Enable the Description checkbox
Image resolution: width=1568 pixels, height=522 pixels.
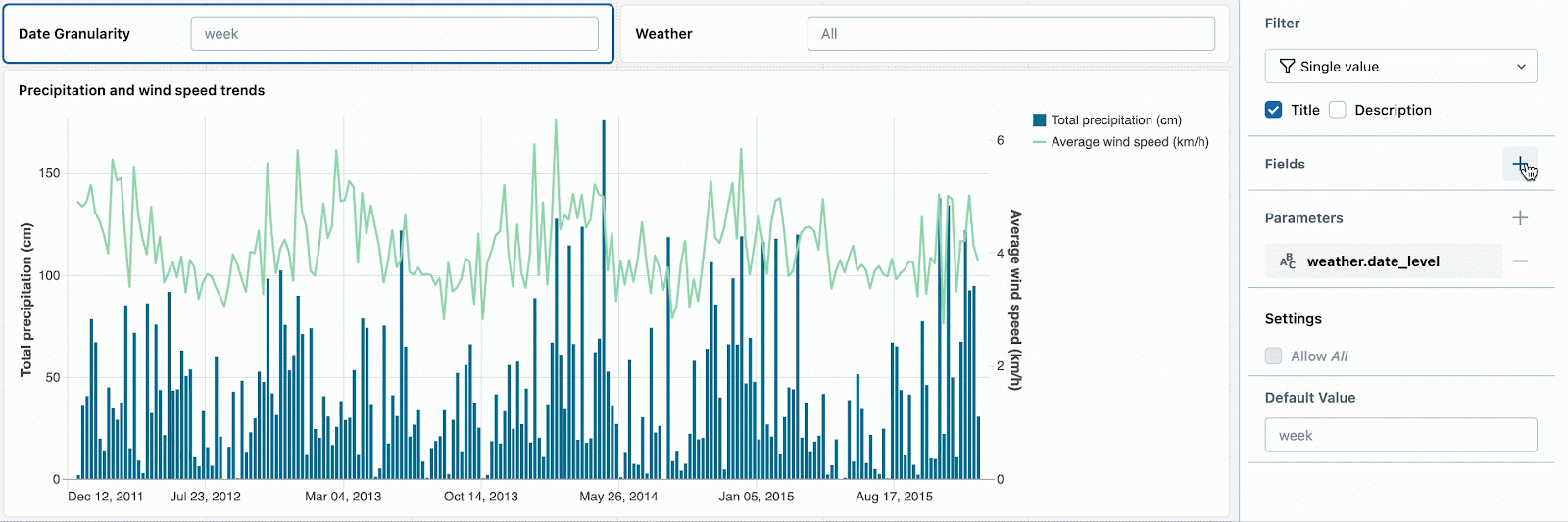(x=1338, y=110)
